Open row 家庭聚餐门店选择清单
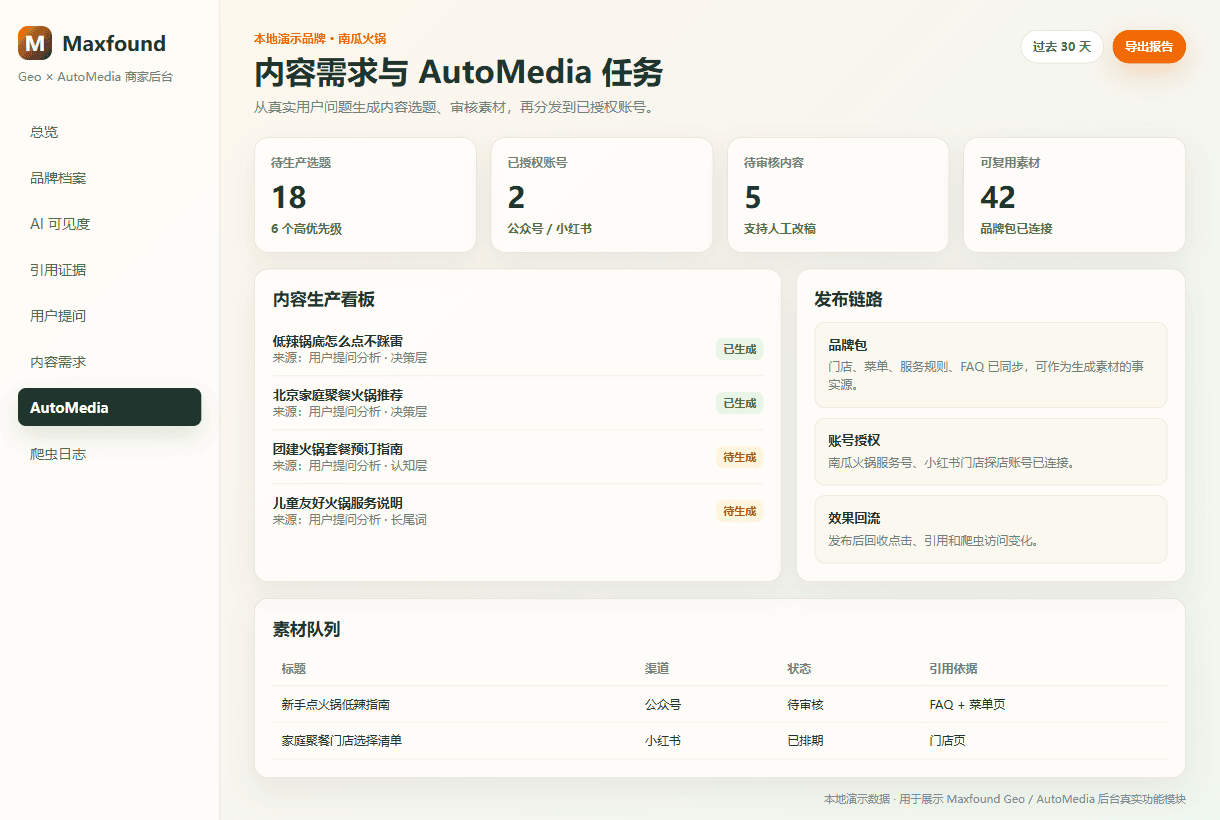The width and height of the screenshot is (1220, 820). [x=720, y=741]
